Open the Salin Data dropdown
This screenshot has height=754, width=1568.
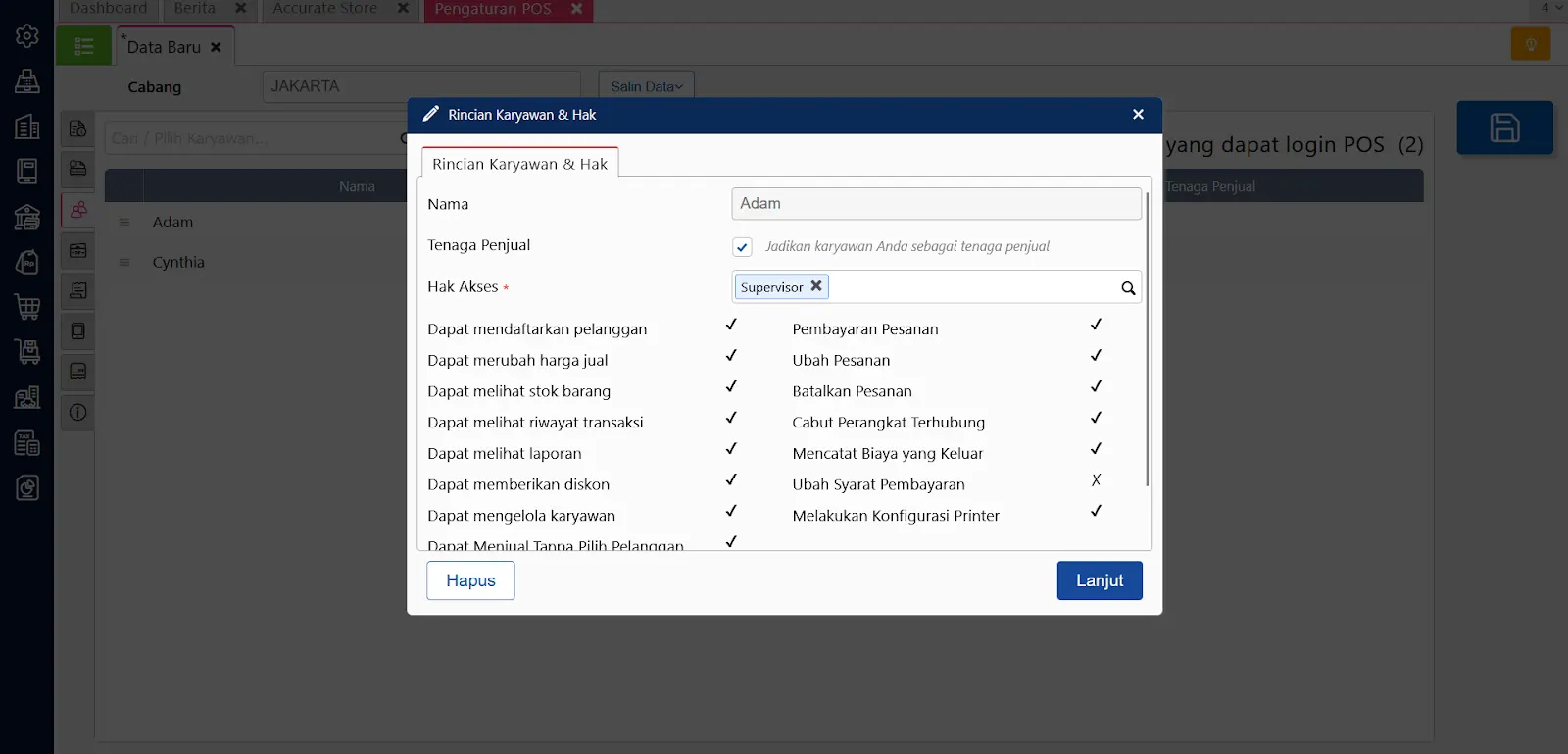click(647, 86)
